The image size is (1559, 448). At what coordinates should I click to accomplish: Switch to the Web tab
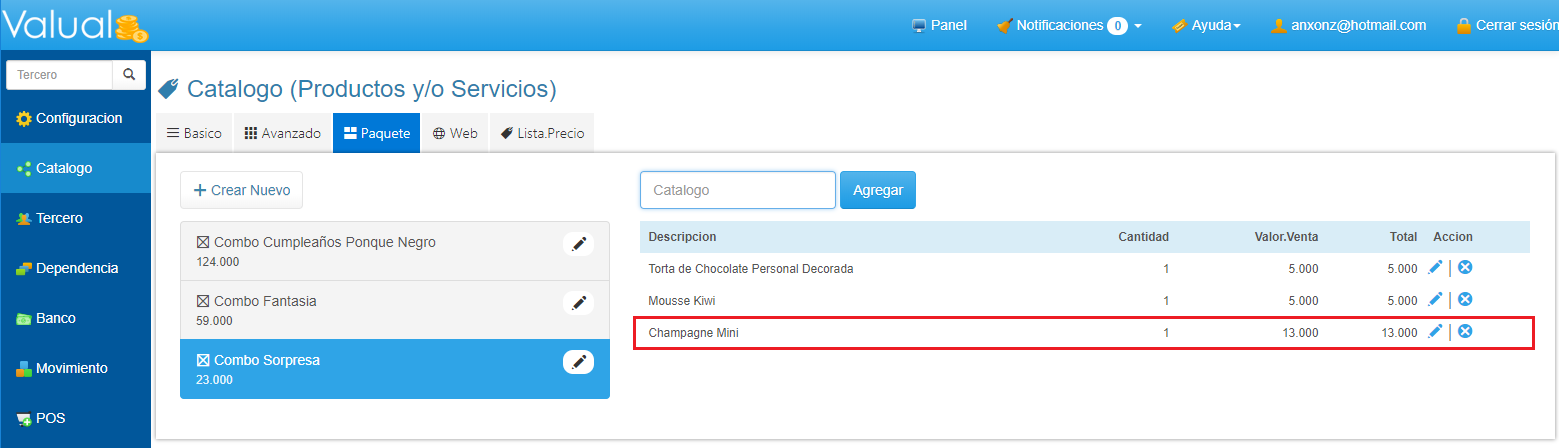(455, 133)
